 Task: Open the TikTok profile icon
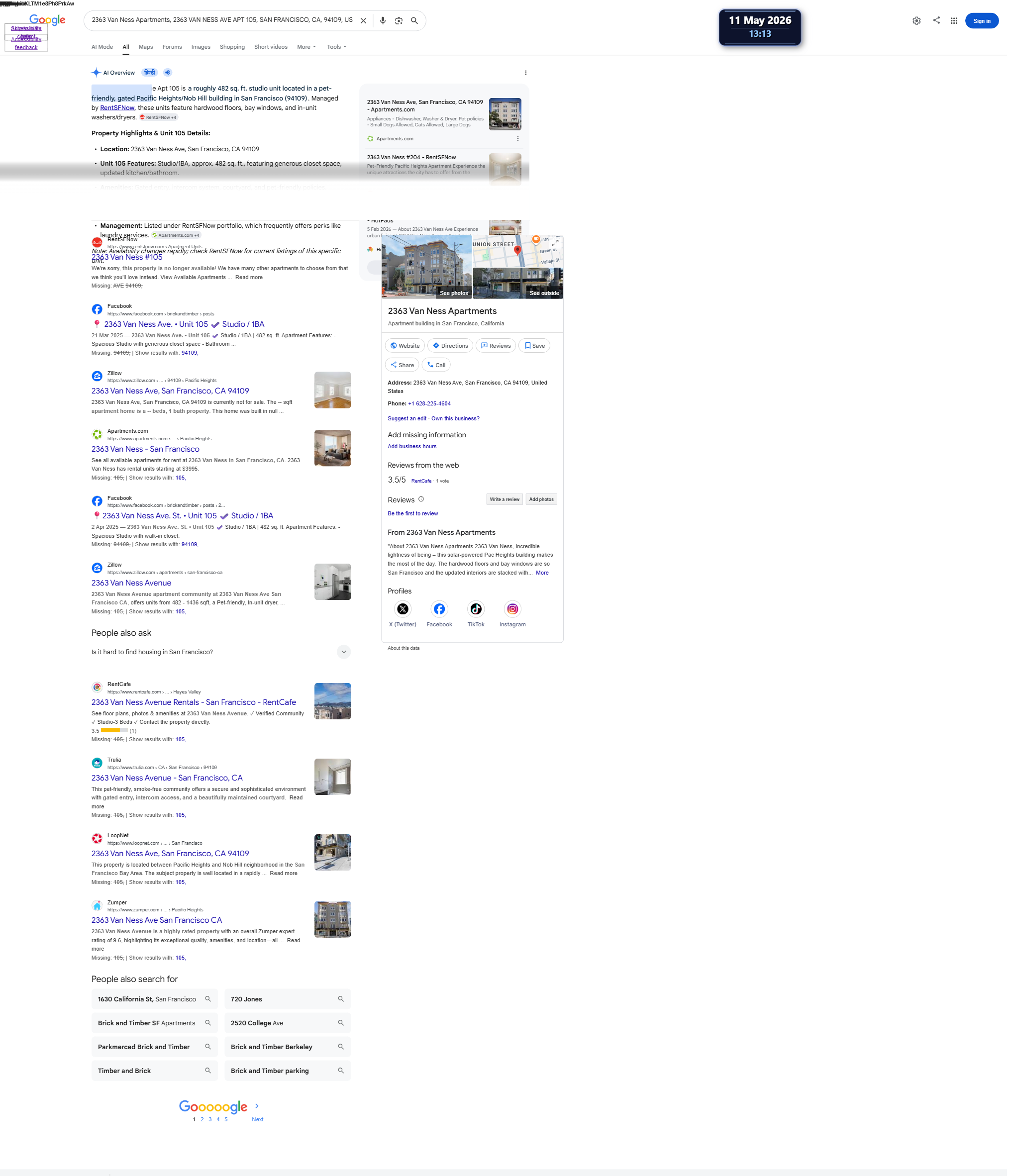[479, 612]
